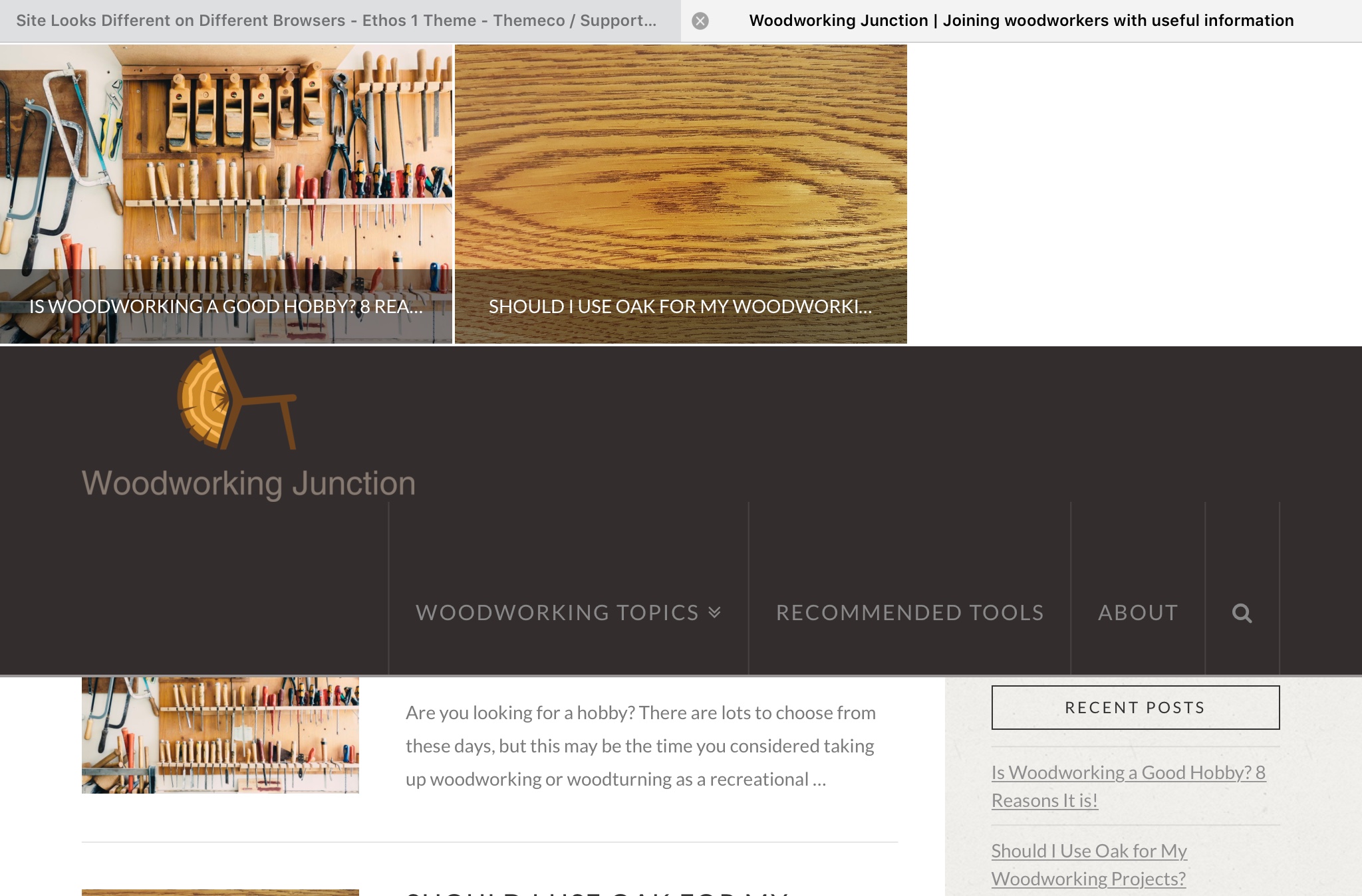Click the 'Should I Use Oak' banner caption
This screenshot has height=896, width=1362.
[x=680, y=306]
